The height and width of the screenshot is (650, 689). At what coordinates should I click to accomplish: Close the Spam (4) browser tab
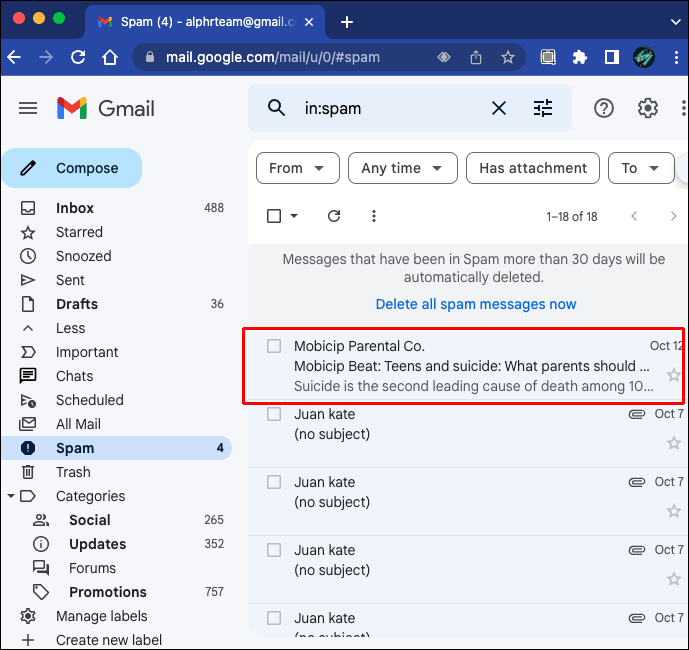pos(309,22)
